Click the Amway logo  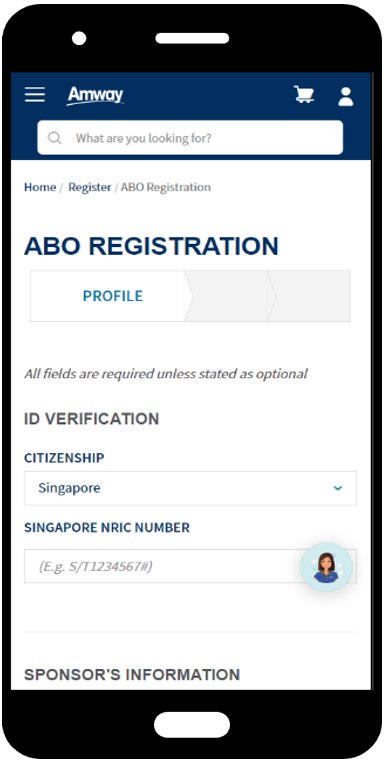pos(95,95)
